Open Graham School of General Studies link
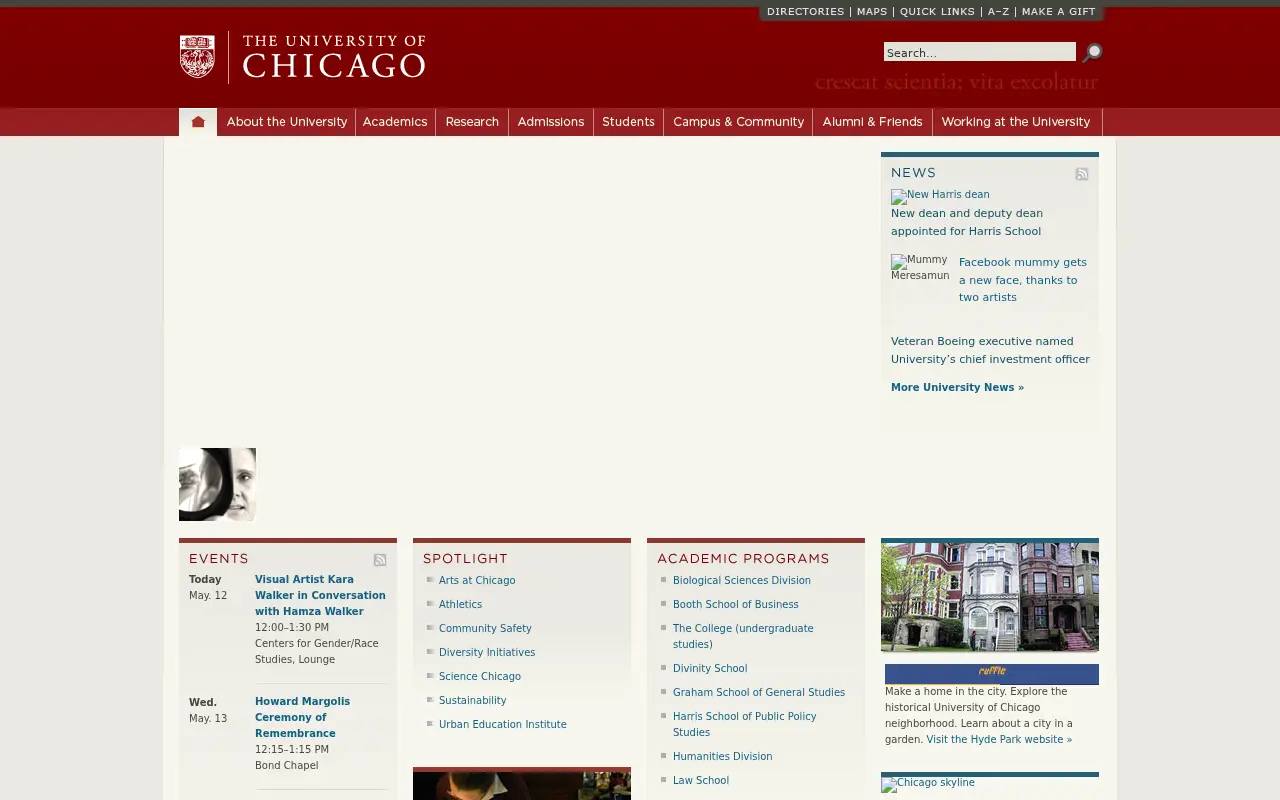Image resolution: width=1280 pixels, height=800 pixels. click(x=759, y=692)
